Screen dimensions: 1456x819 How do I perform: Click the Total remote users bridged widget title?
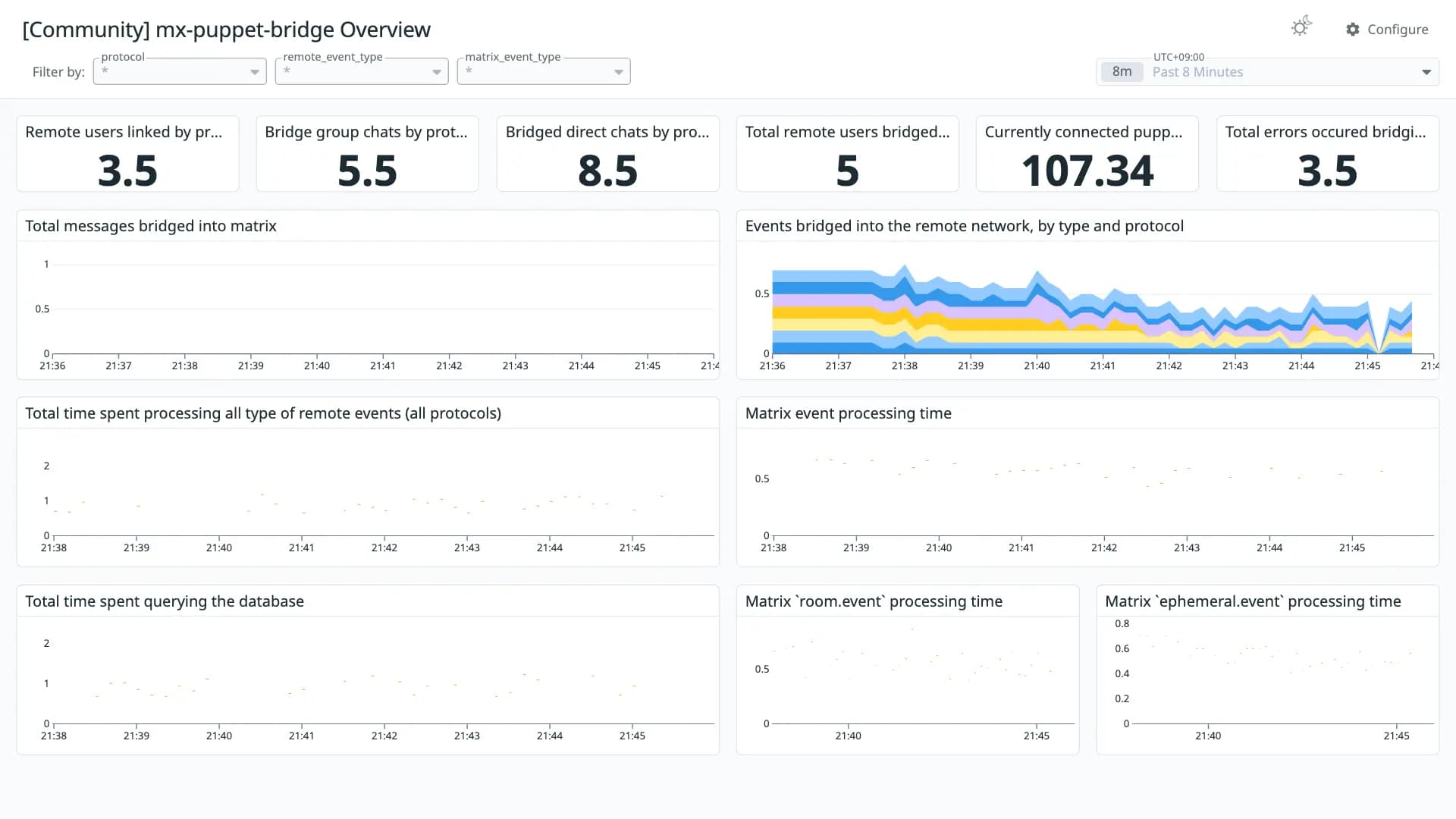[847, 132]
